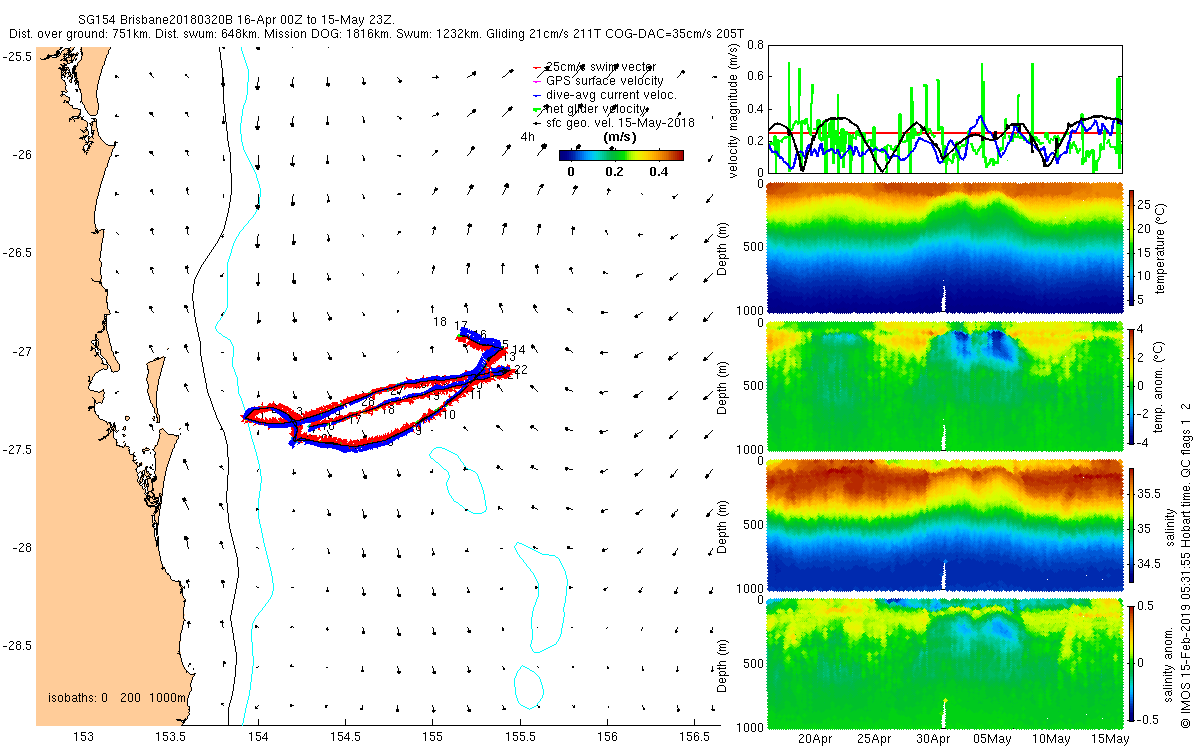
Task: Select the 'net glider velocity' legend entry
Action: point(598,108)
